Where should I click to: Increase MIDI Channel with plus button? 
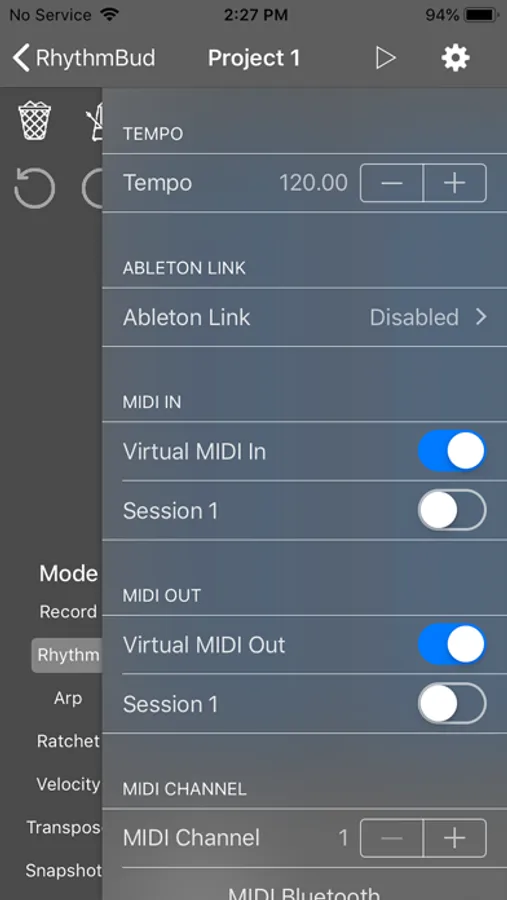click(x=455, y=838)
